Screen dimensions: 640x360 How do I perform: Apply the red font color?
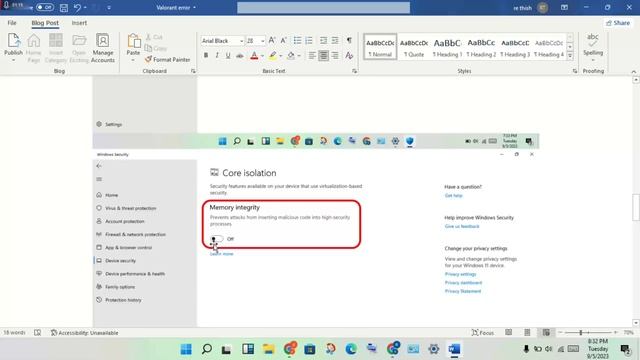tap(254, 56)
